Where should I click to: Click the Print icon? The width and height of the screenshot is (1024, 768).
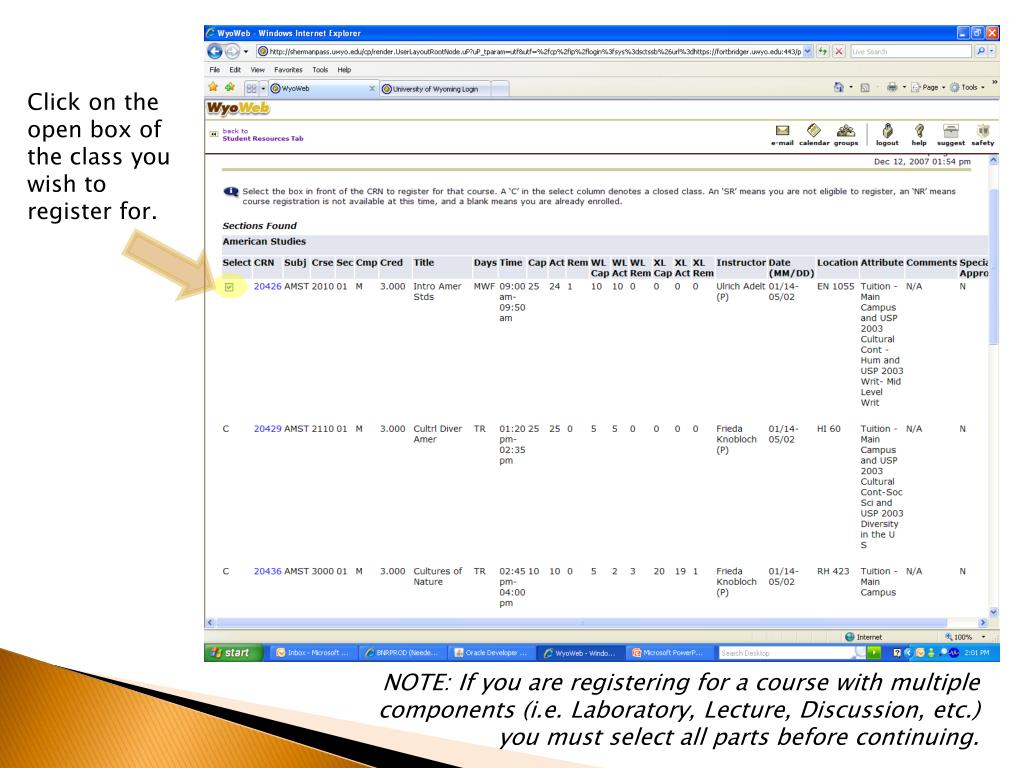[x=892, y=87]
